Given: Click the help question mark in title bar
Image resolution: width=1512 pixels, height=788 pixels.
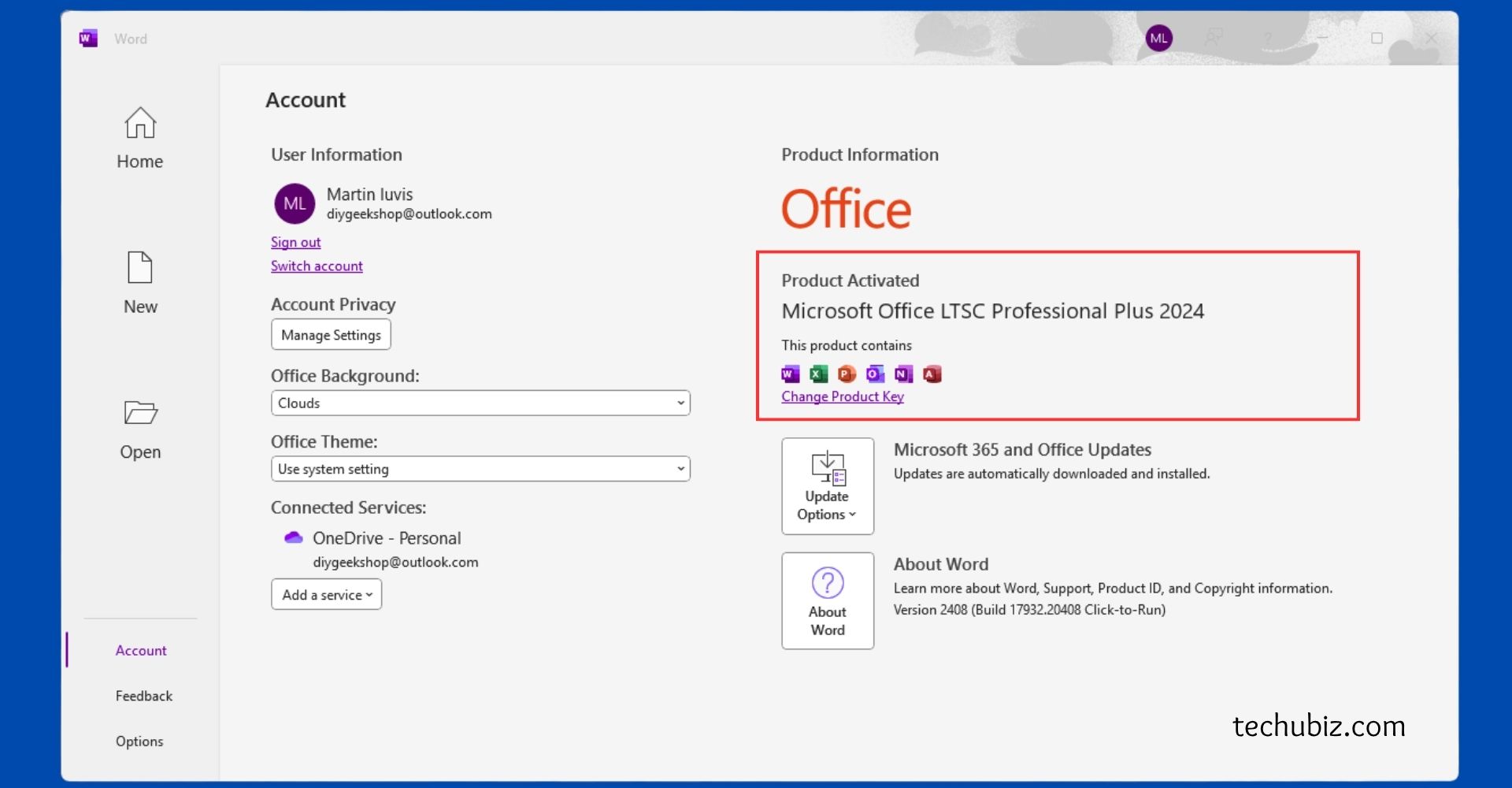Looking at the screenshot, I should 1268,38.
